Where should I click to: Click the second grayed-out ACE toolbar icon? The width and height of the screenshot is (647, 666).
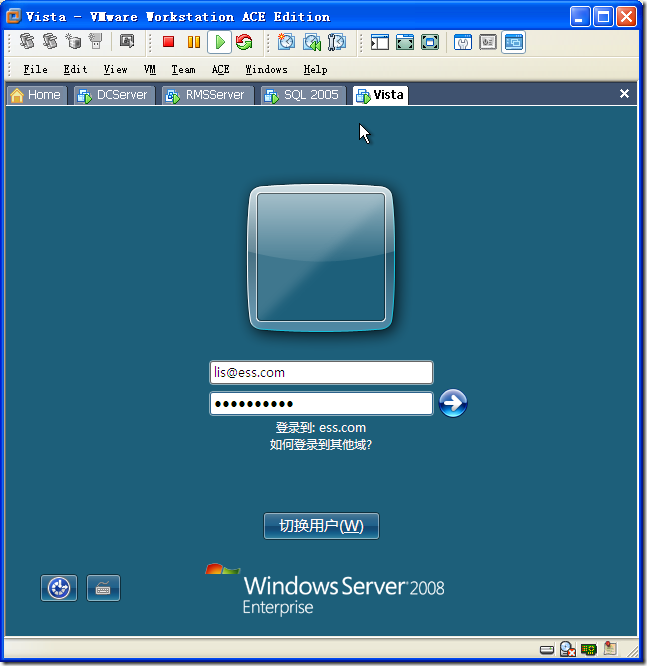tap(50, 42)
